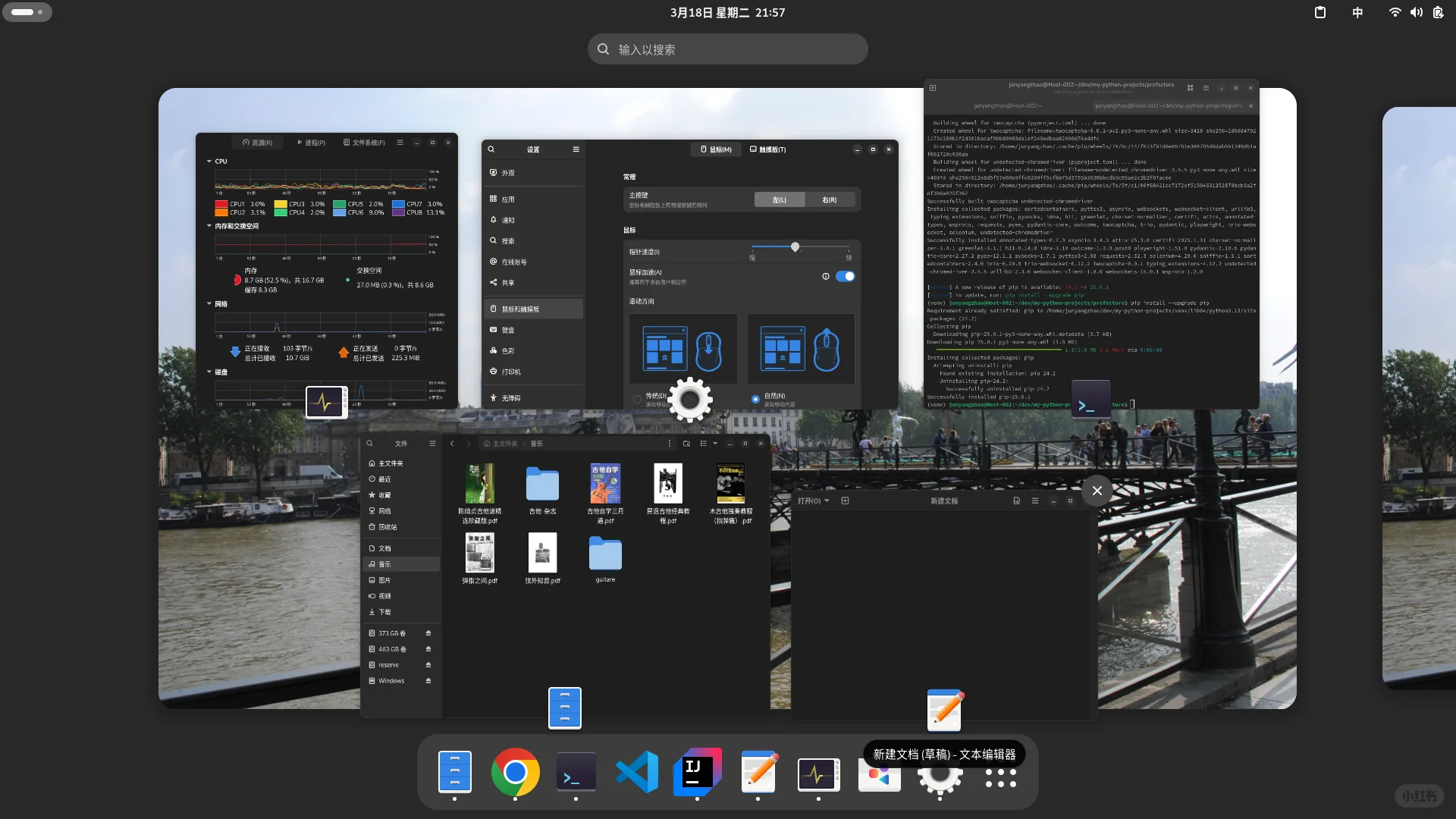Collapse the 磁盘 section in System Monitor

coord(209,372)
